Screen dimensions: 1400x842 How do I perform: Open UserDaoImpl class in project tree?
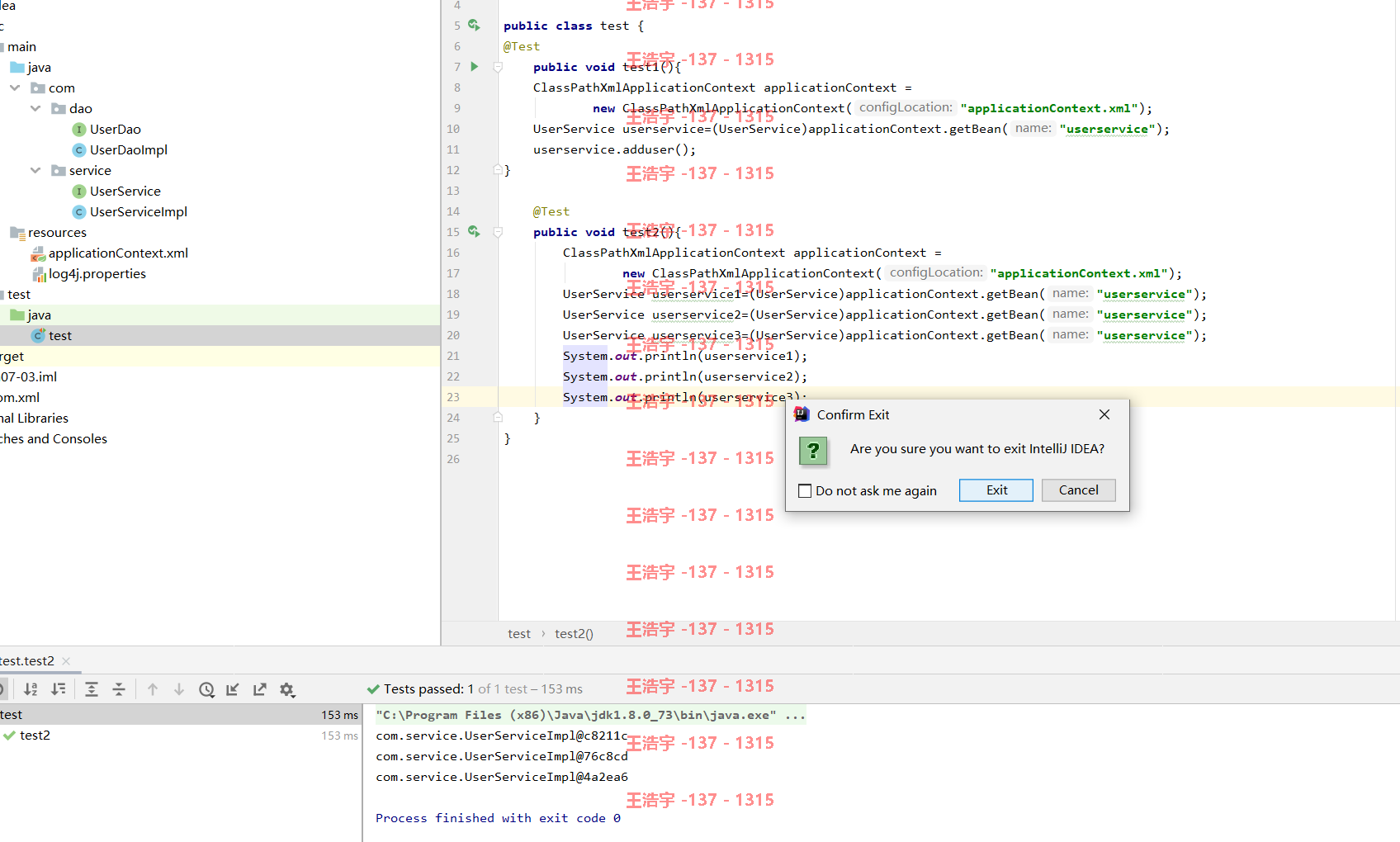tap(128, 149)
